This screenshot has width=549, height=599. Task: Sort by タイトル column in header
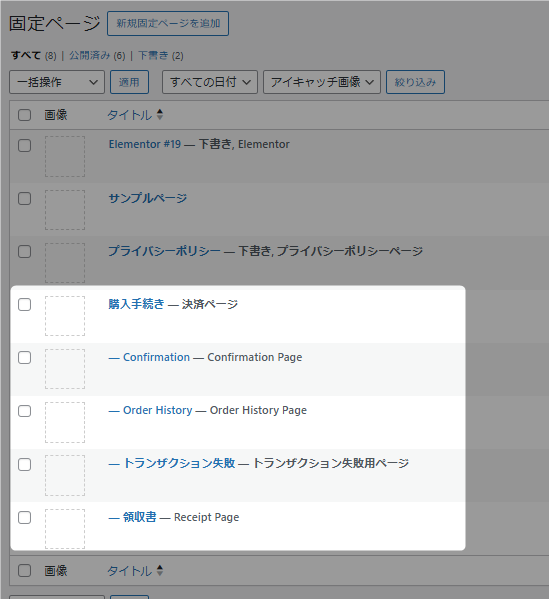pos(135,115)
